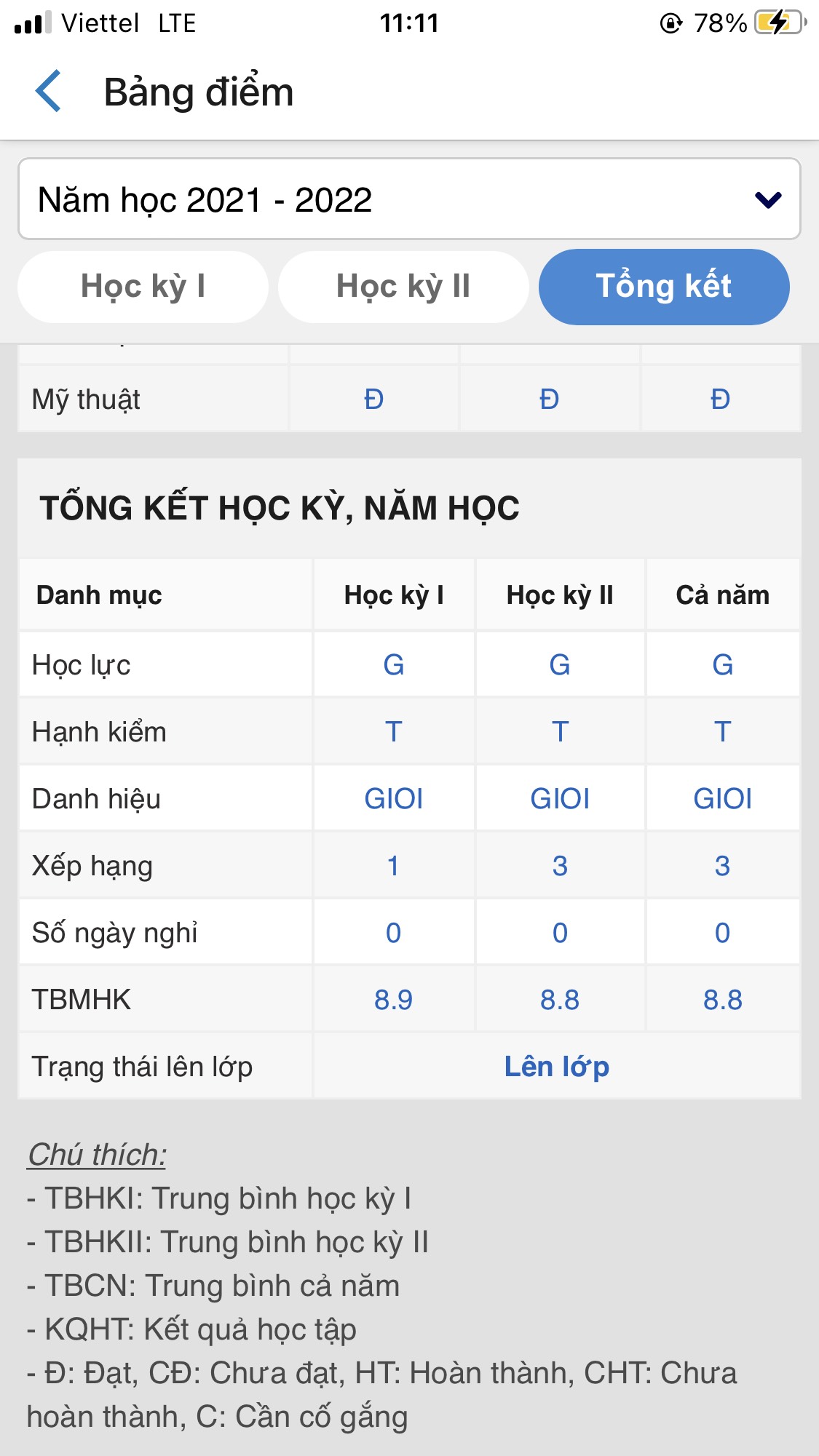Tap the cellular signal bars icon
The width and height of the screenshot is (819, 1456).
click(x=33, y=23)
